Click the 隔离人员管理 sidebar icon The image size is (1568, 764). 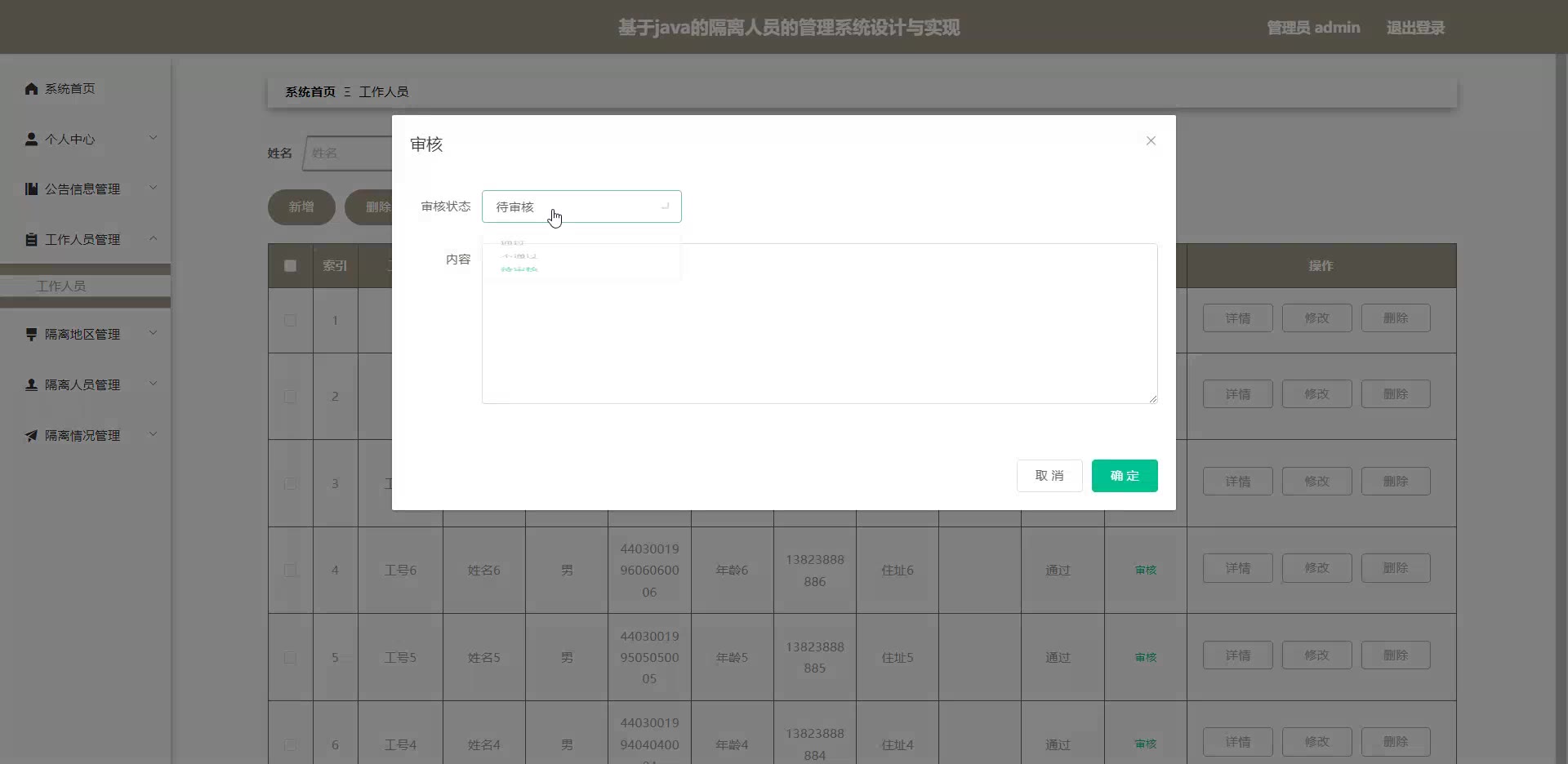click(x=31, y=384)
